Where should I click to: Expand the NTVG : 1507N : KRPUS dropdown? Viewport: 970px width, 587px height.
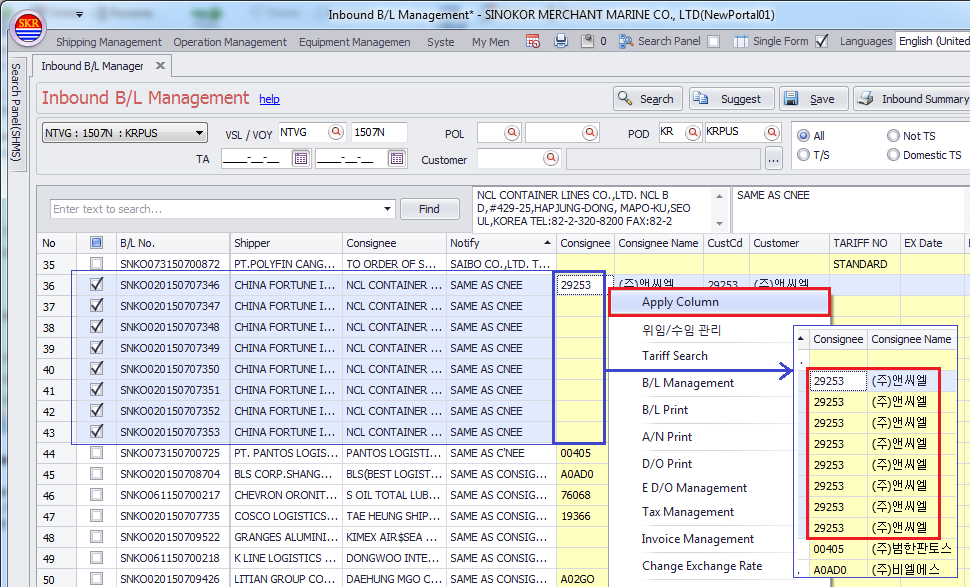[x=199, y=133]
